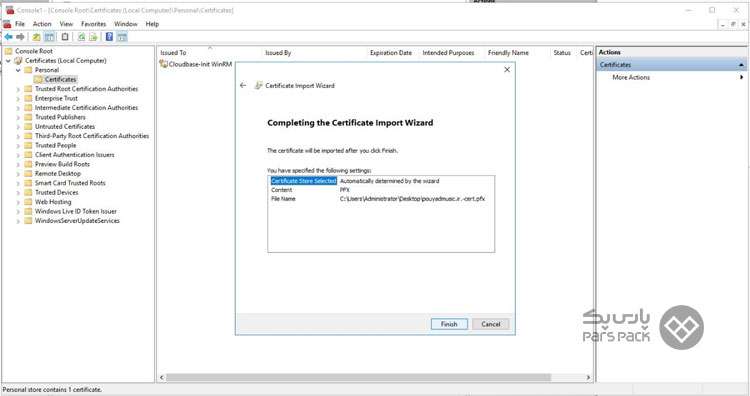Image resolution: width=750 pixels, height=396 pixels.
Task: Select the File Name settings row
Action: [381, 198]
